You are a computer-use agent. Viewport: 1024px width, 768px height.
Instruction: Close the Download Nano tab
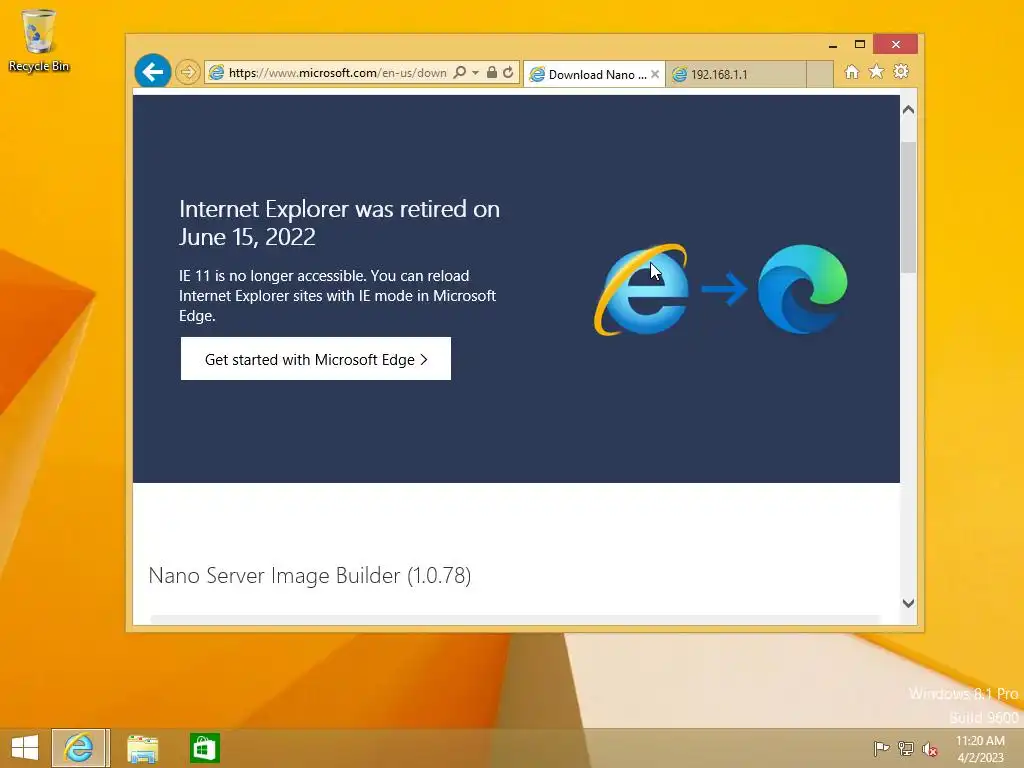point(655,74)
